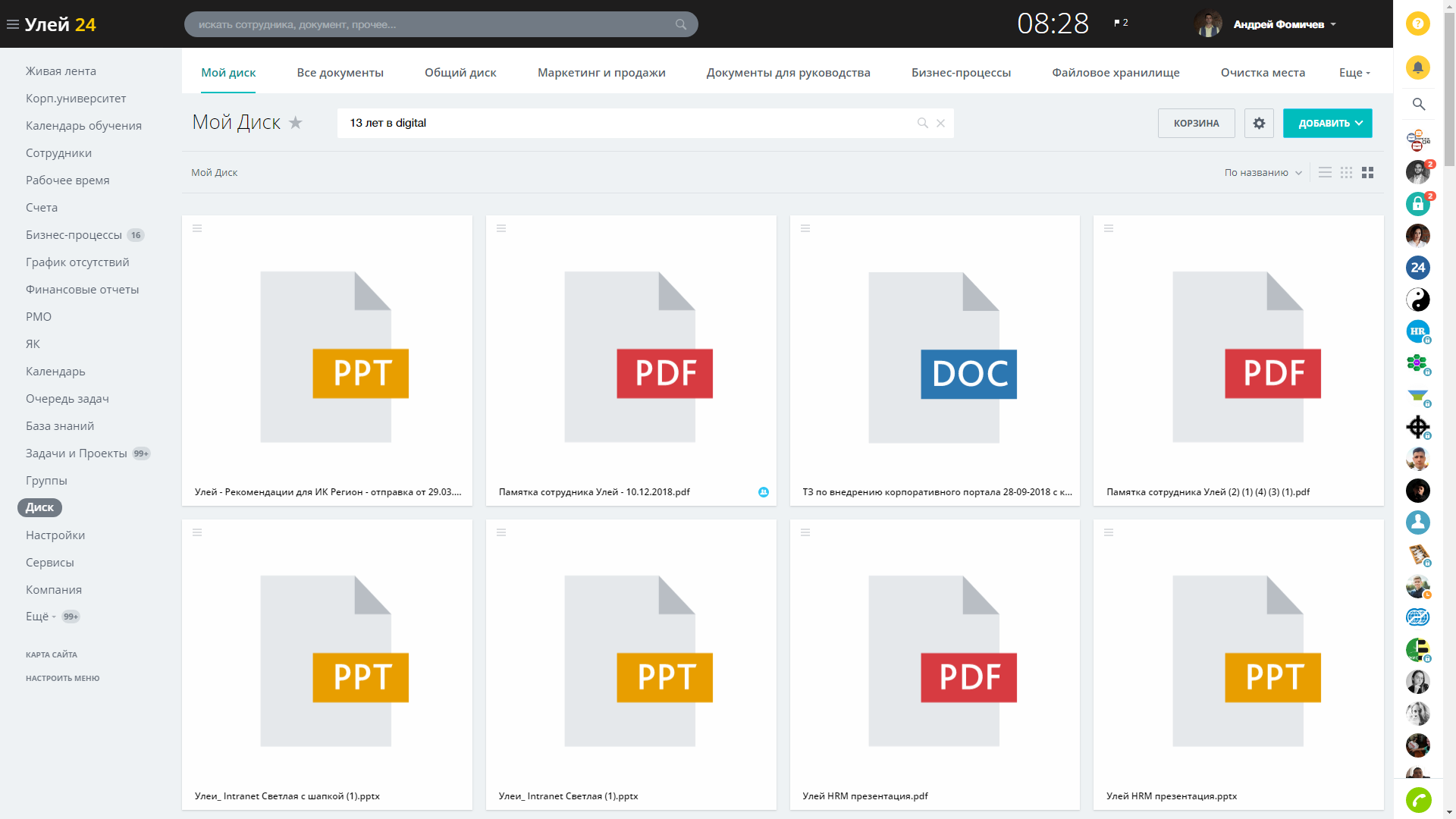Open Финансовые отчеты in sidebar
This screenshot has width=1456, height=819.
tap(82, 290)
